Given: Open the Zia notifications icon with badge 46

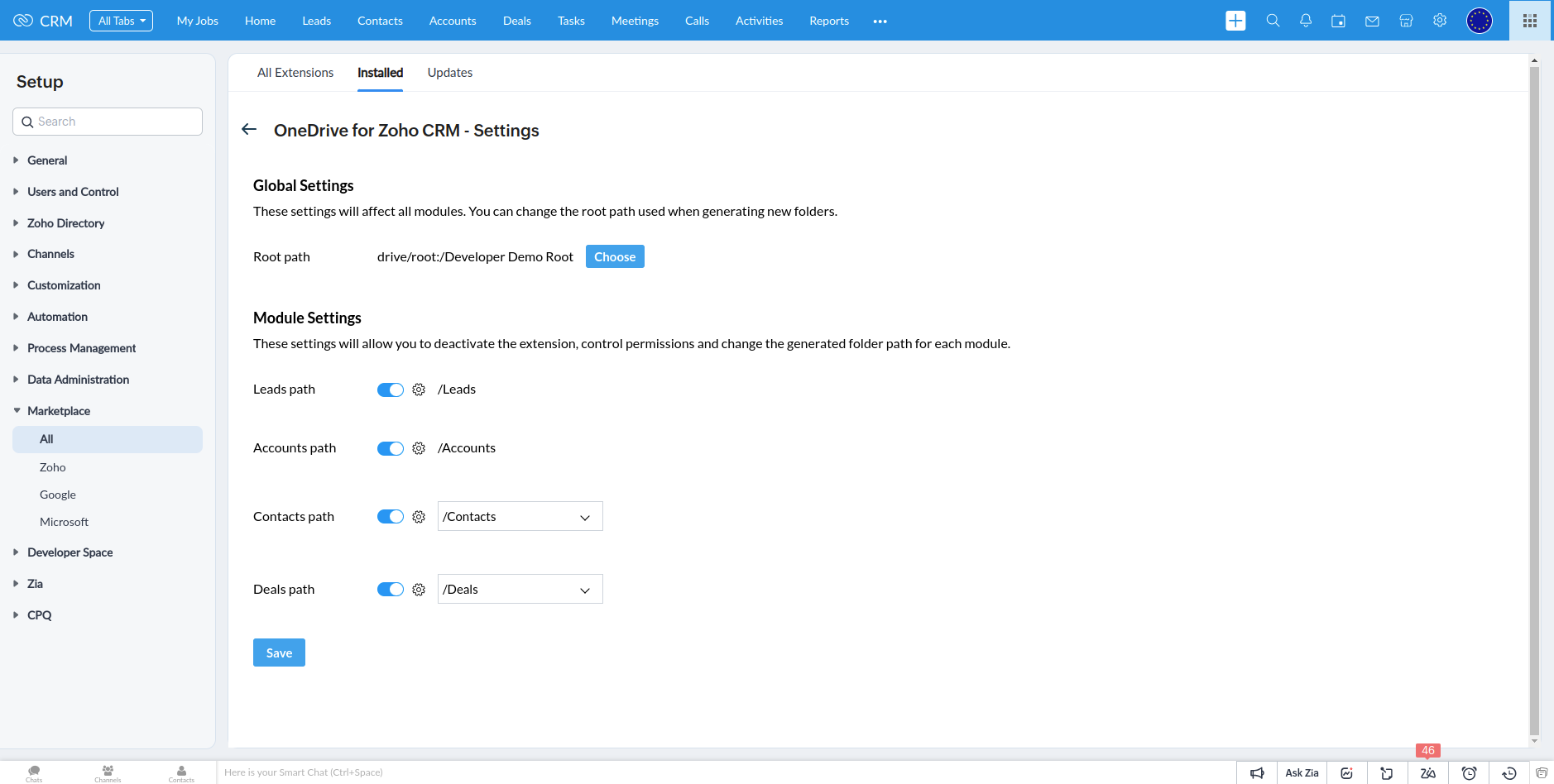Looking at the screenshot, I should [x=1428, y=773].
